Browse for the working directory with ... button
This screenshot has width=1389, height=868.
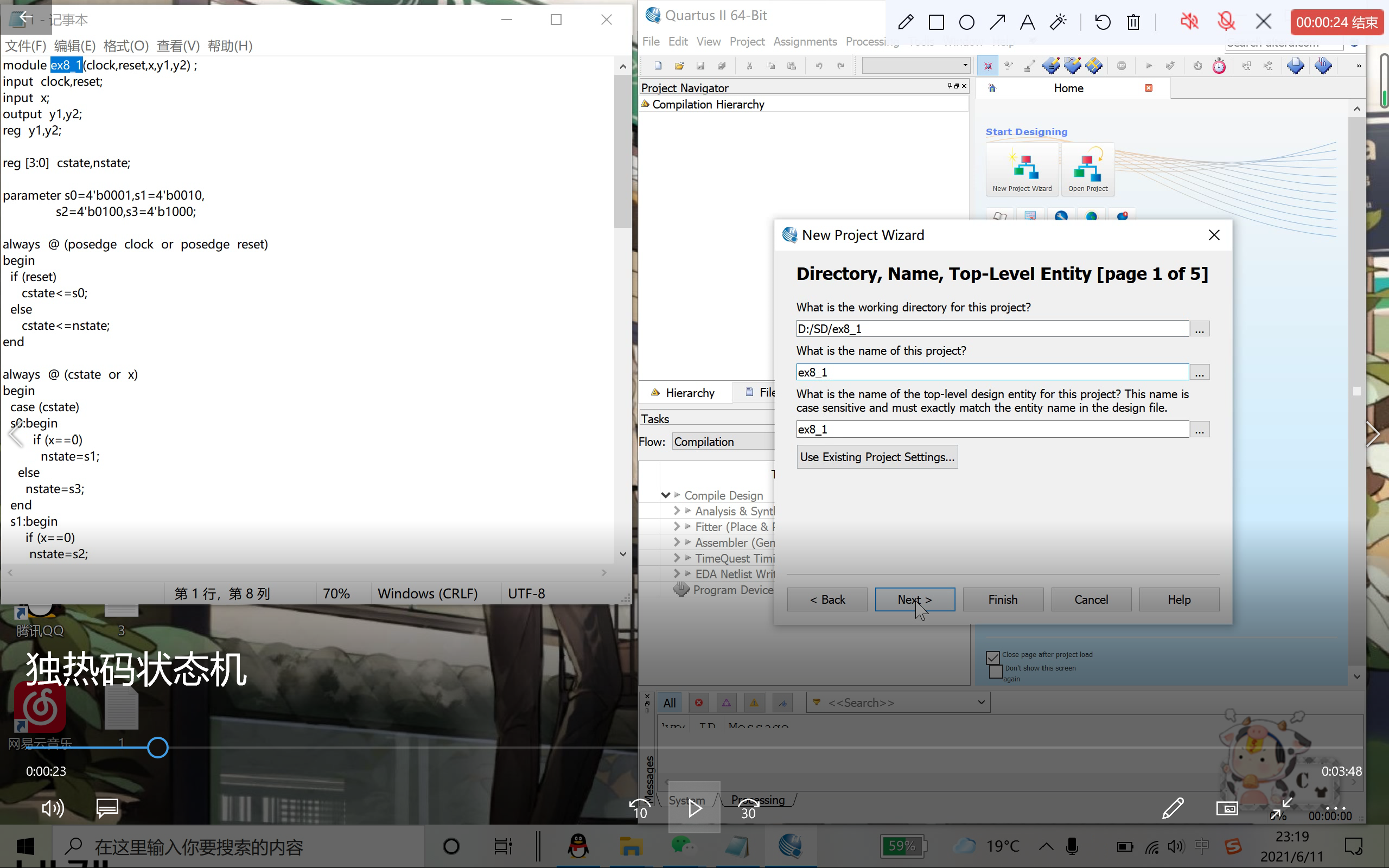[x=1200, y=329]
